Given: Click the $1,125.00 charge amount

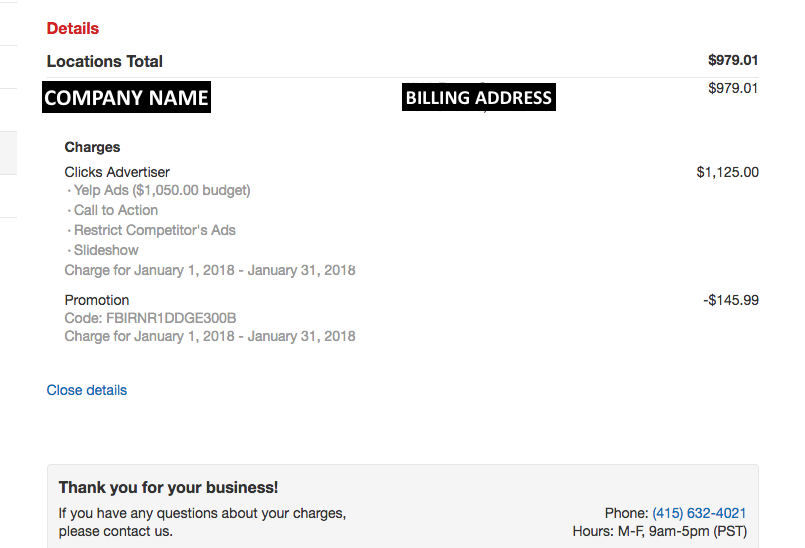Looking at the screenshot, I should click(727, 172).
